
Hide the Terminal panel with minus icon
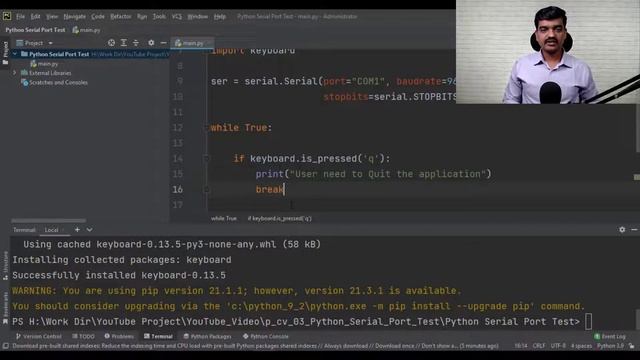[634, 230]
